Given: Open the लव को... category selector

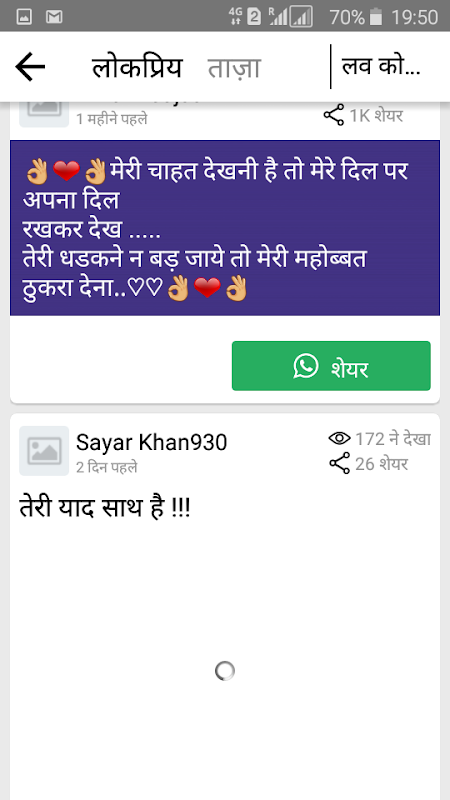Looking at the screenshot, I should 381,67.
